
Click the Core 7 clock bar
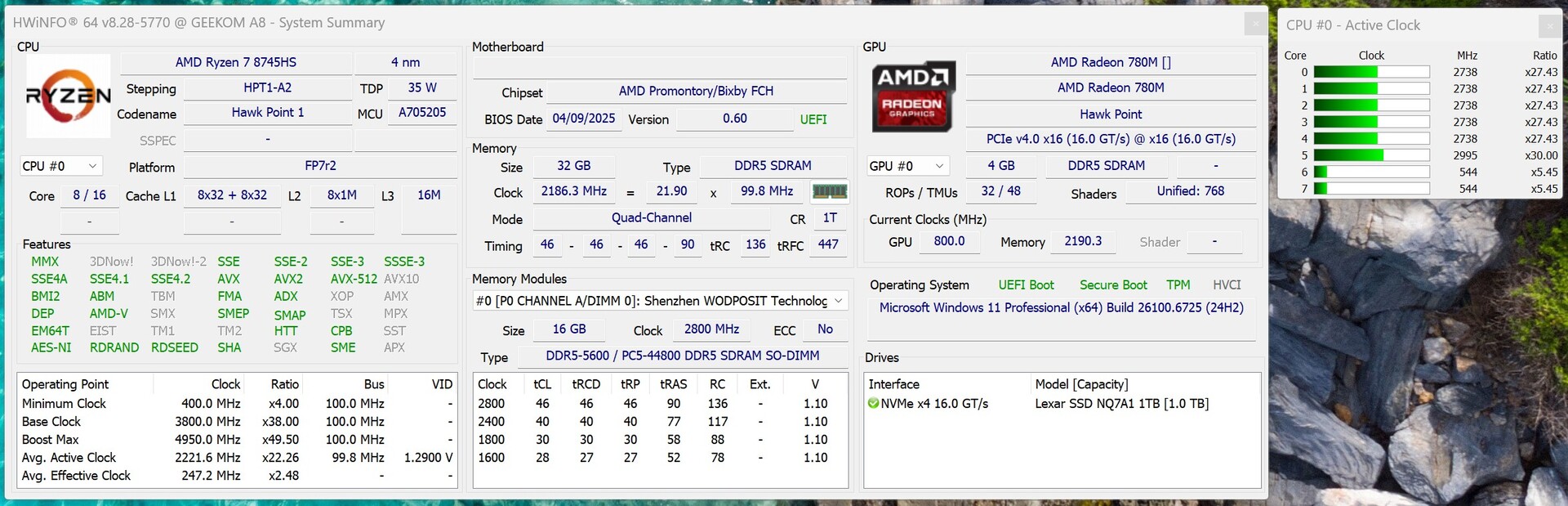pyautogui.click(x=1370, y=189)
